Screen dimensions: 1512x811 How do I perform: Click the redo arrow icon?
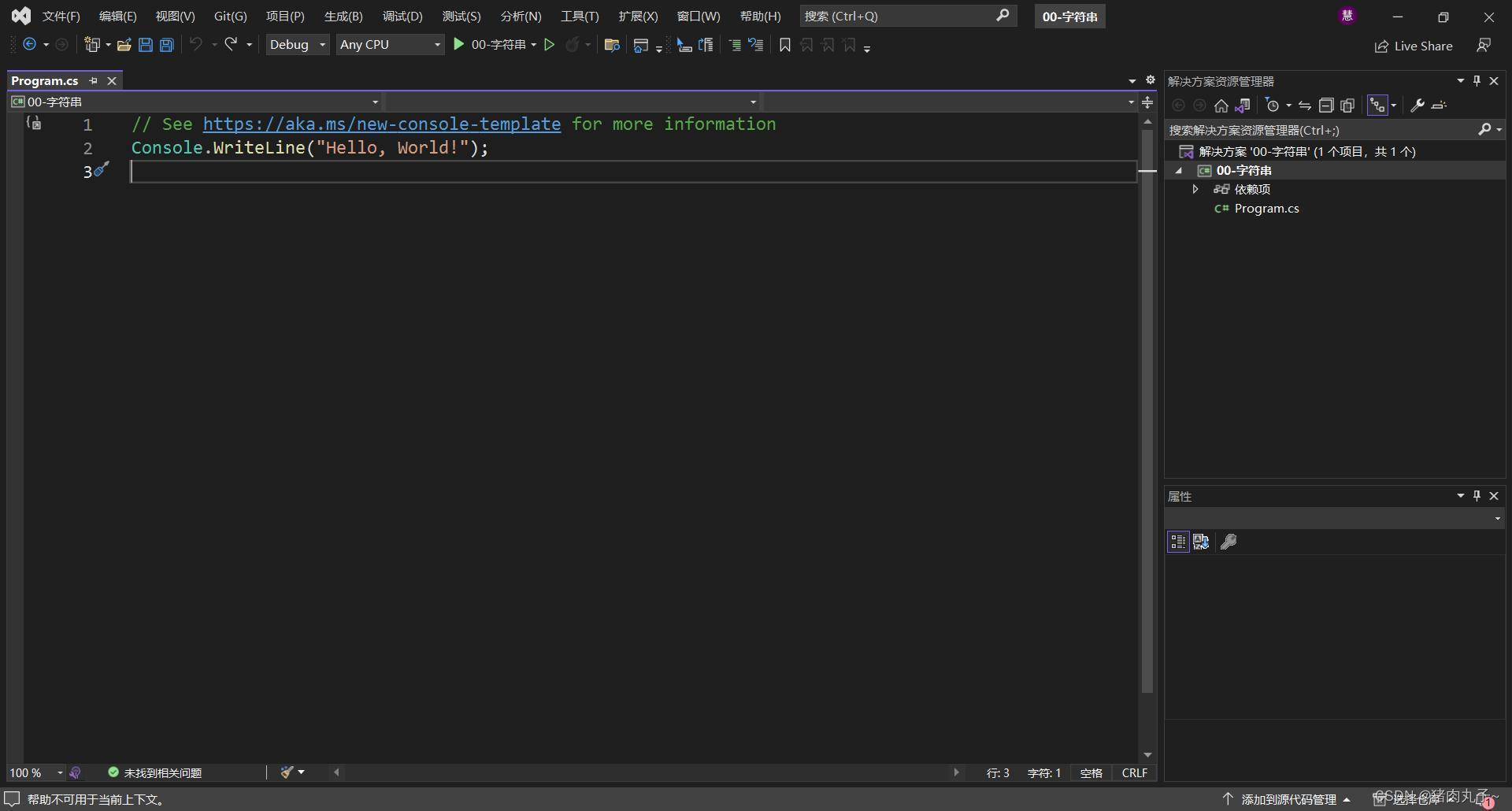231,45
